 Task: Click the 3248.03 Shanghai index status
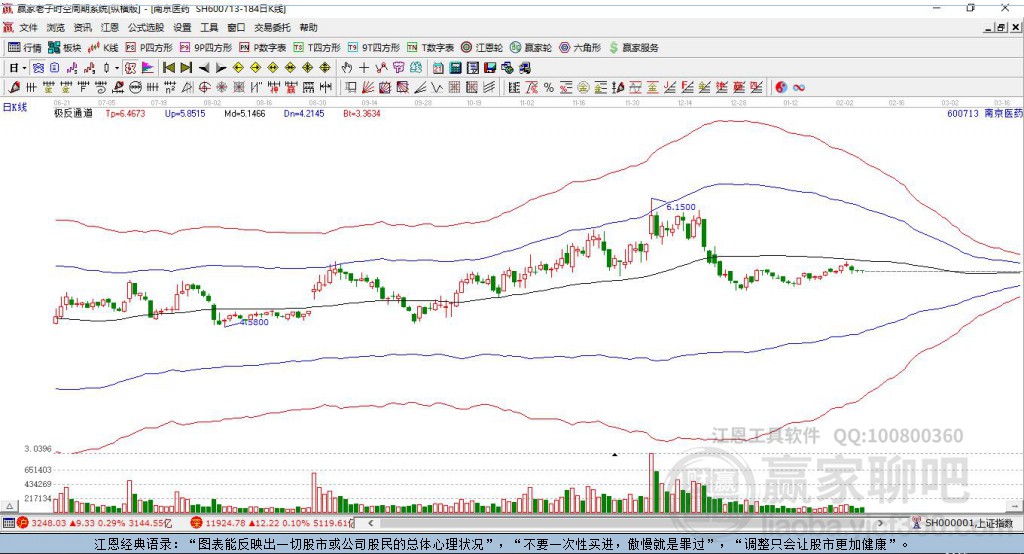48,523
